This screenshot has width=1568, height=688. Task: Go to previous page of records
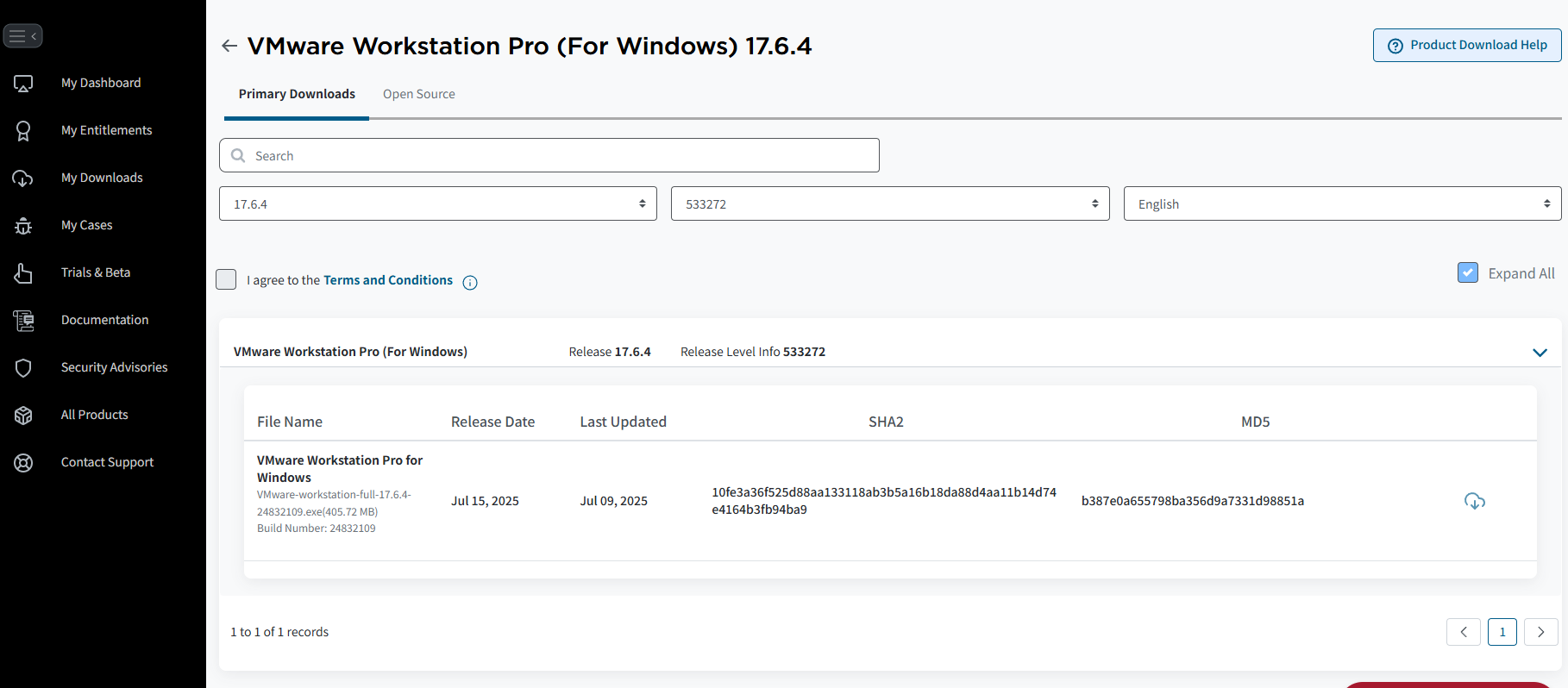(x=1464, y=632)
